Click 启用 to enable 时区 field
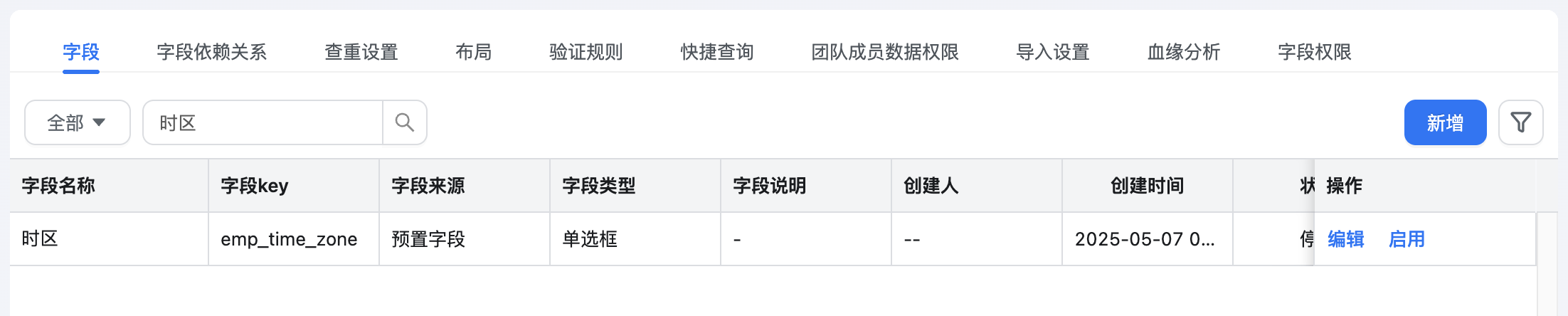This screenshot has width=1568, height=316. (x=1407, y=239)
